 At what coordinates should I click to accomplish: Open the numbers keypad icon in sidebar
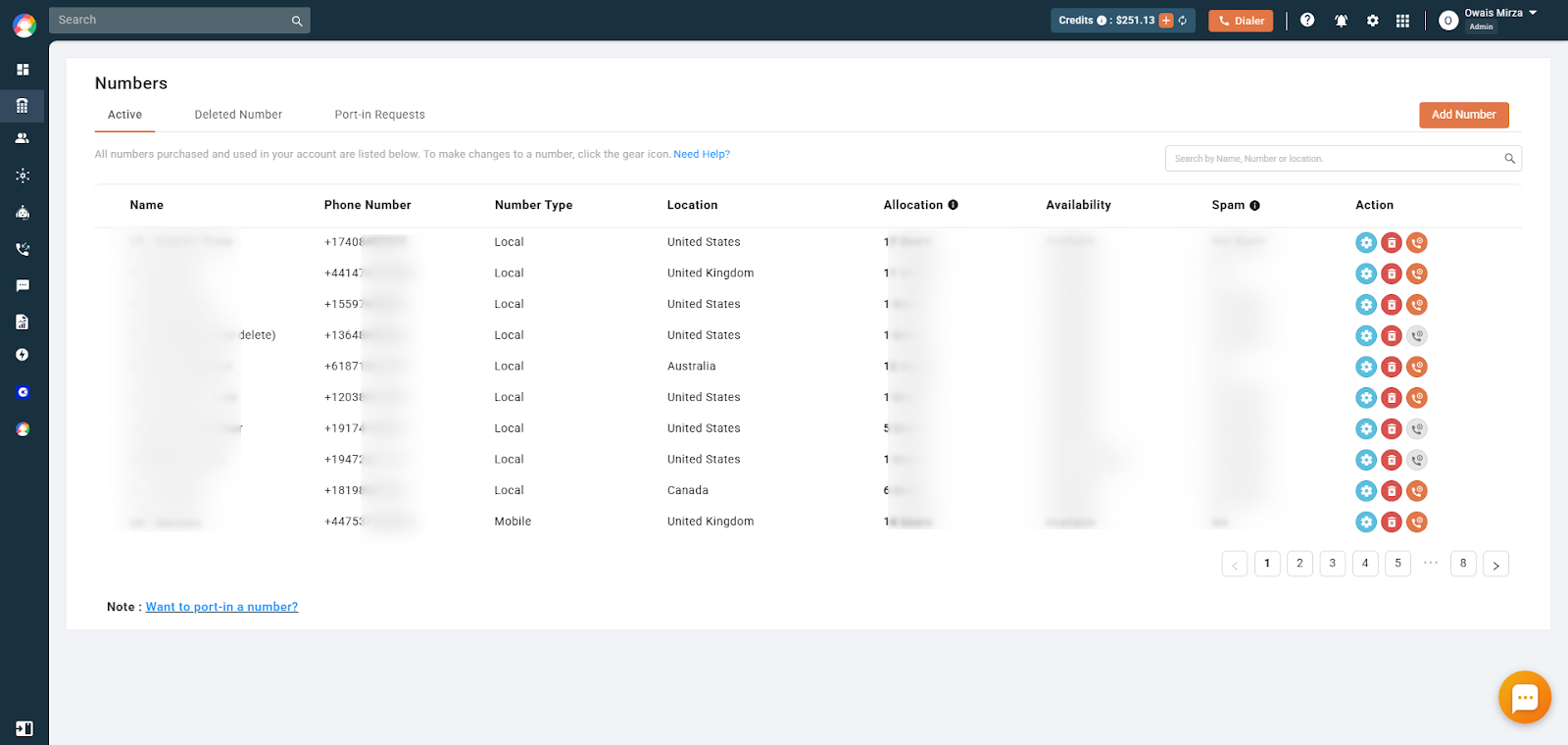23,105
